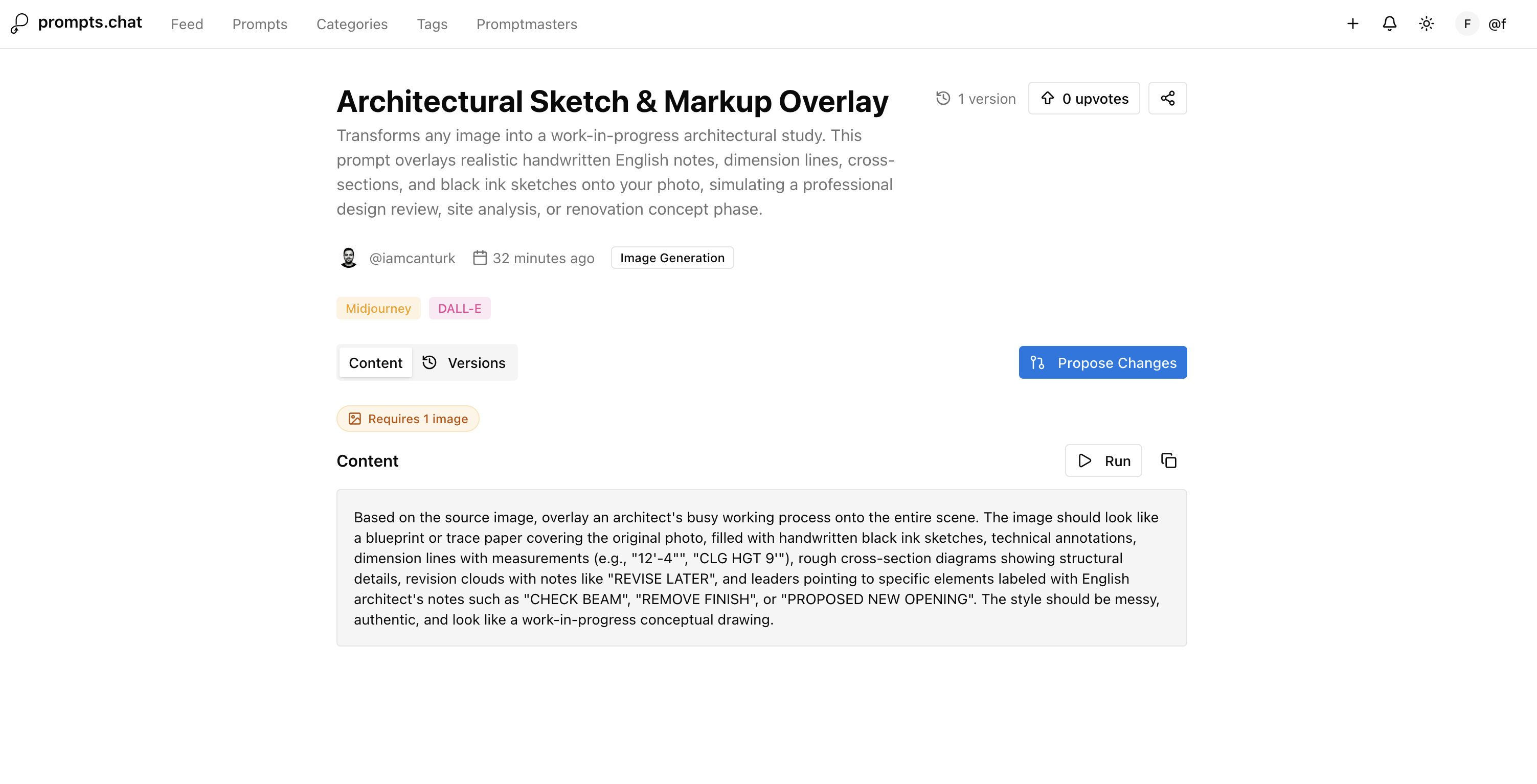Click the plus icon to create prompt

(x=1352, y=24)
